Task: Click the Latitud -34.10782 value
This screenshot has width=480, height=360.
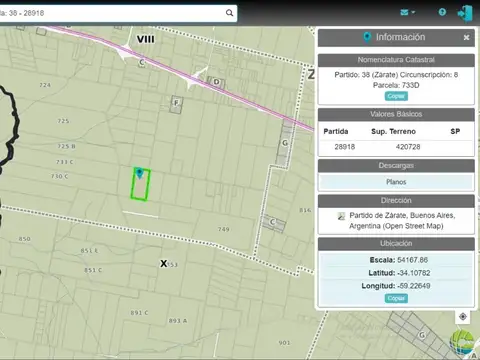Action: coord(414,273)
